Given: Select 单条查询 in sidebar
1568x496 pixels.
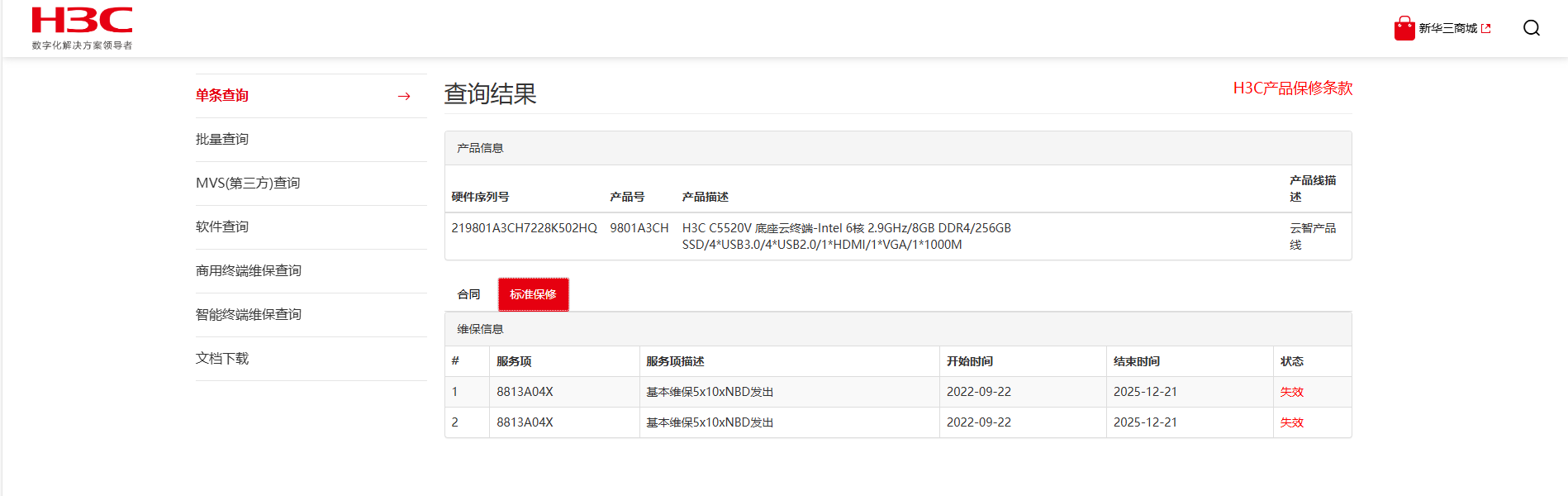Looking at the screenshot, I should coord(221,95).
